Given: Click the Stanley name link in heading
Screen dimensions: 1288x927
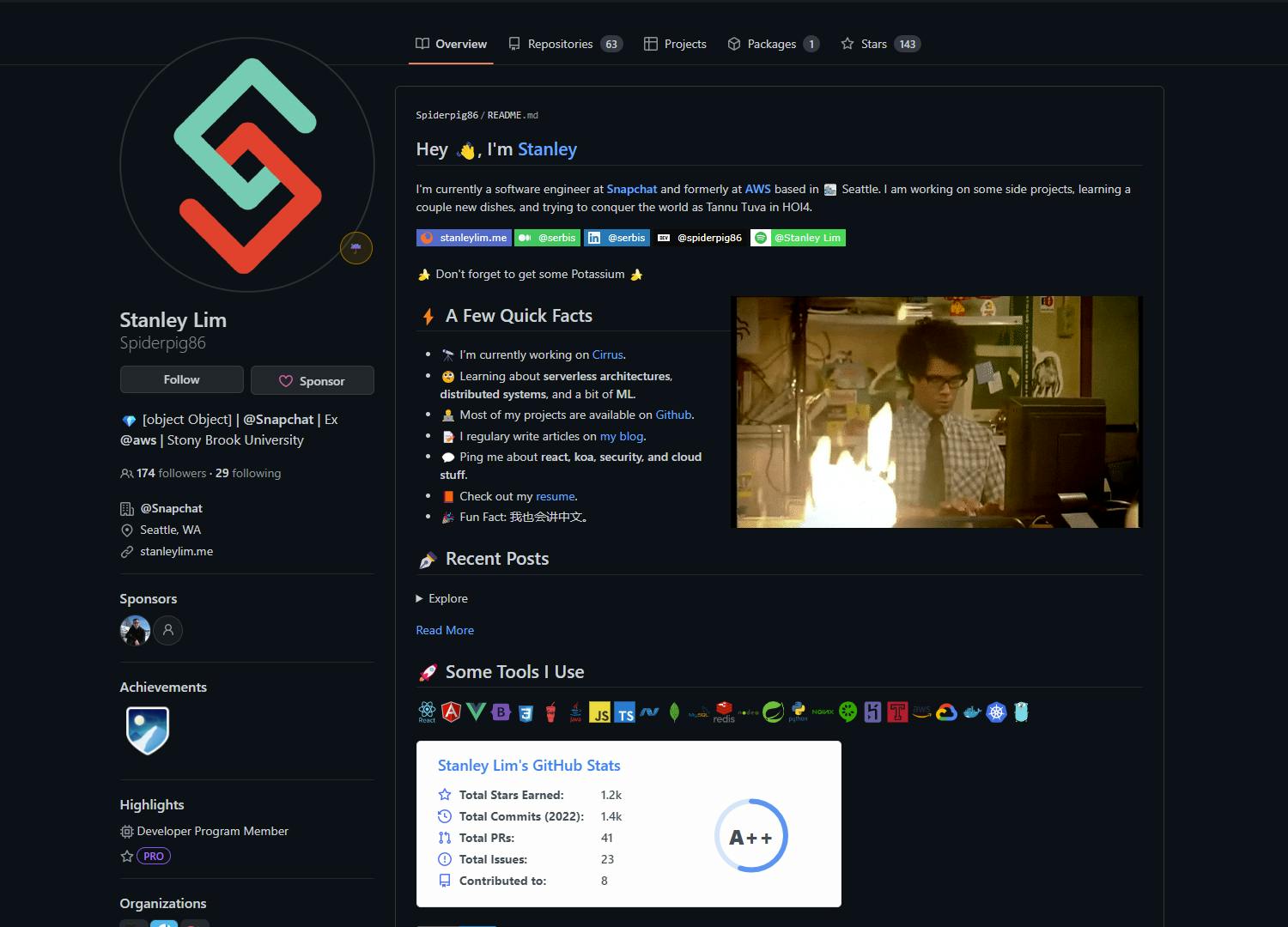Looking at the screenshot, I should tap(547, 149).
